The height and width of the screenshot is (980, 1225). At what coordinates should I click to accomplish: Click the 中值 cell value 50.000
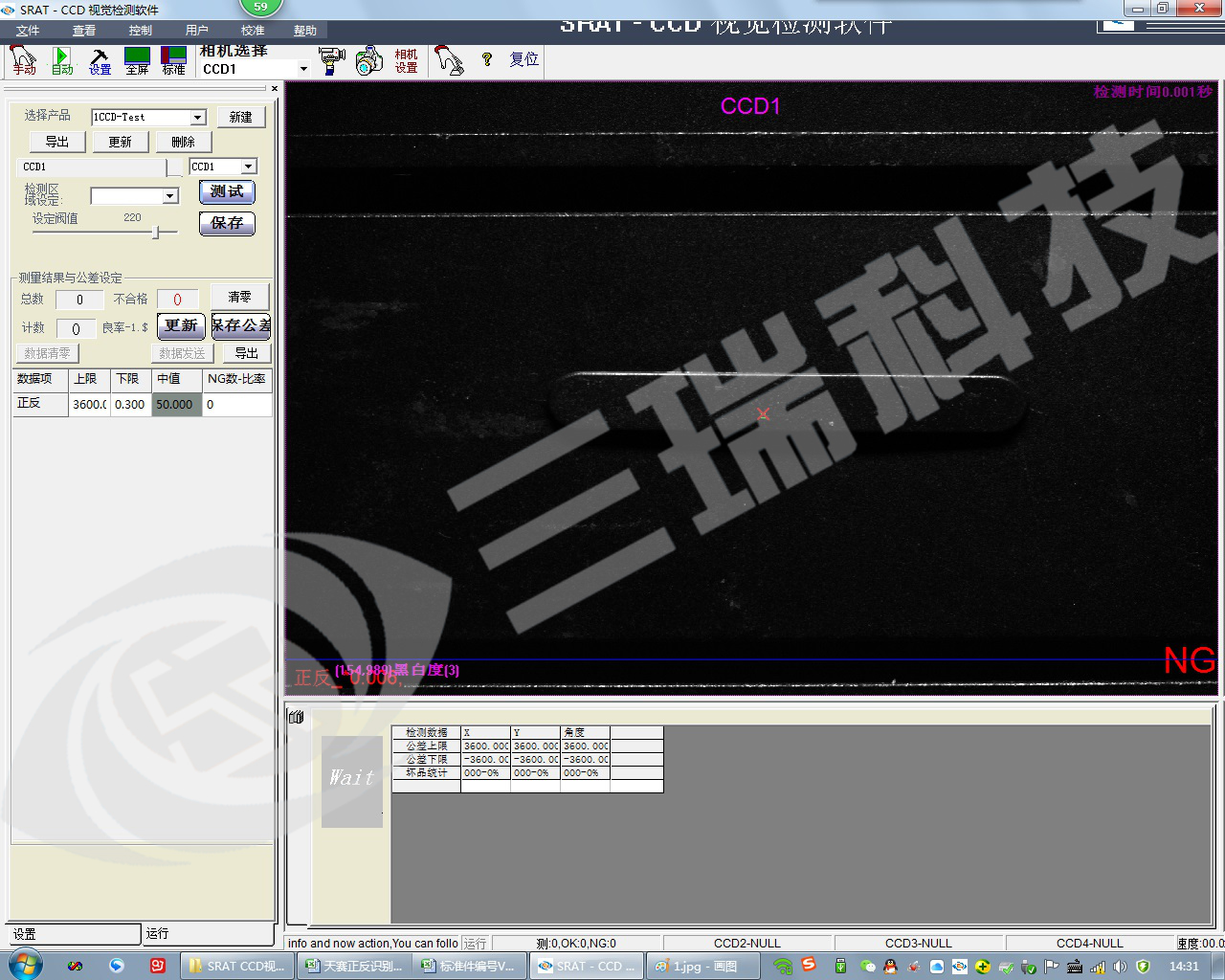(x=177, y=405)
